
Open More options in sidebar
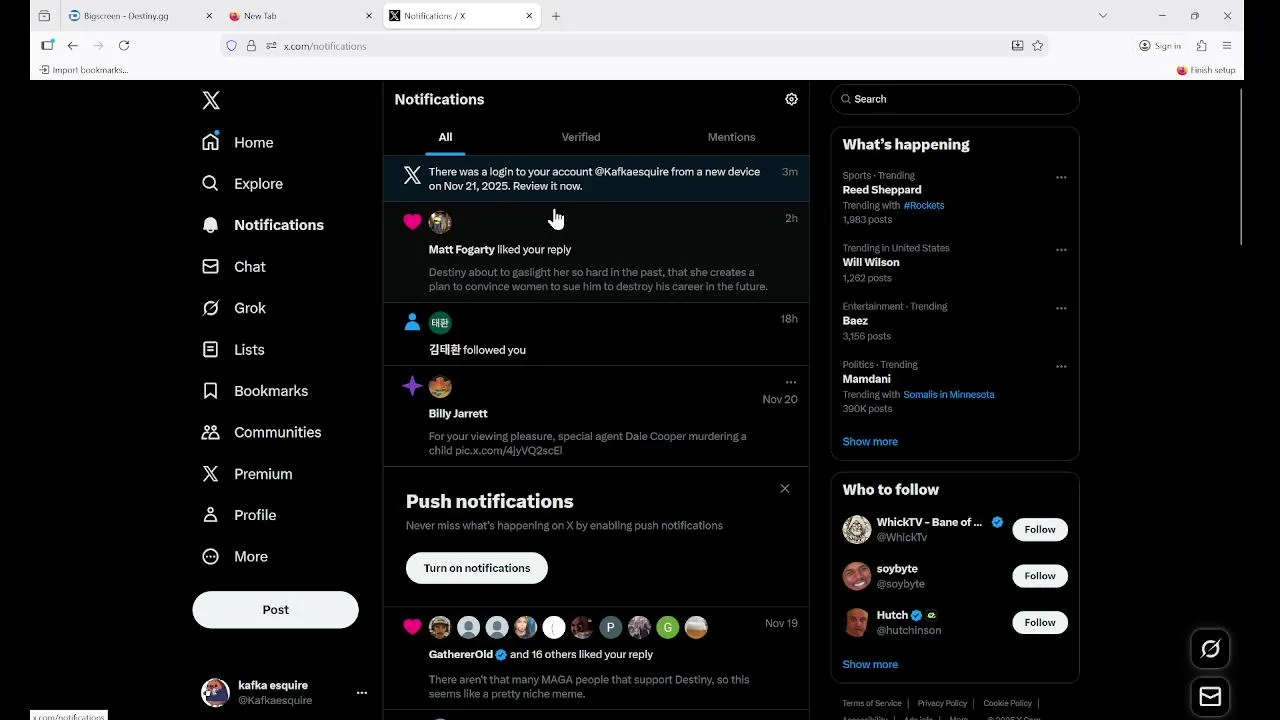234,557
